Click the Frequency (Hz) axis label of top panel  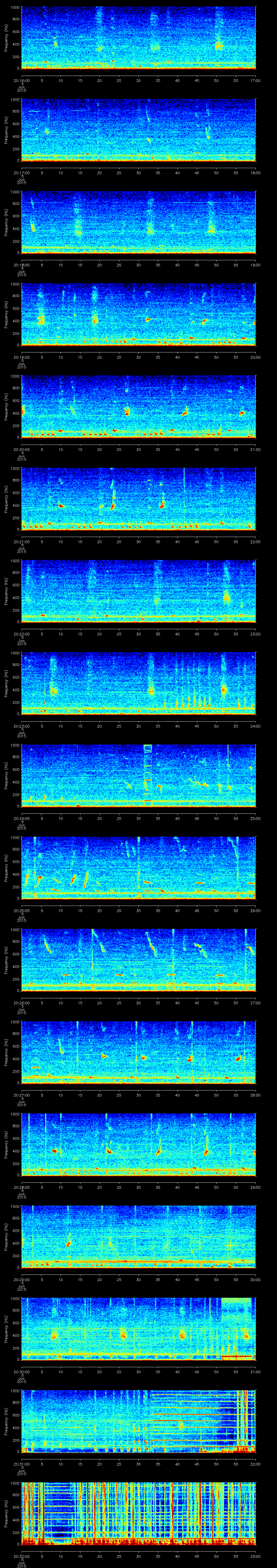click(x=6, y=38)
